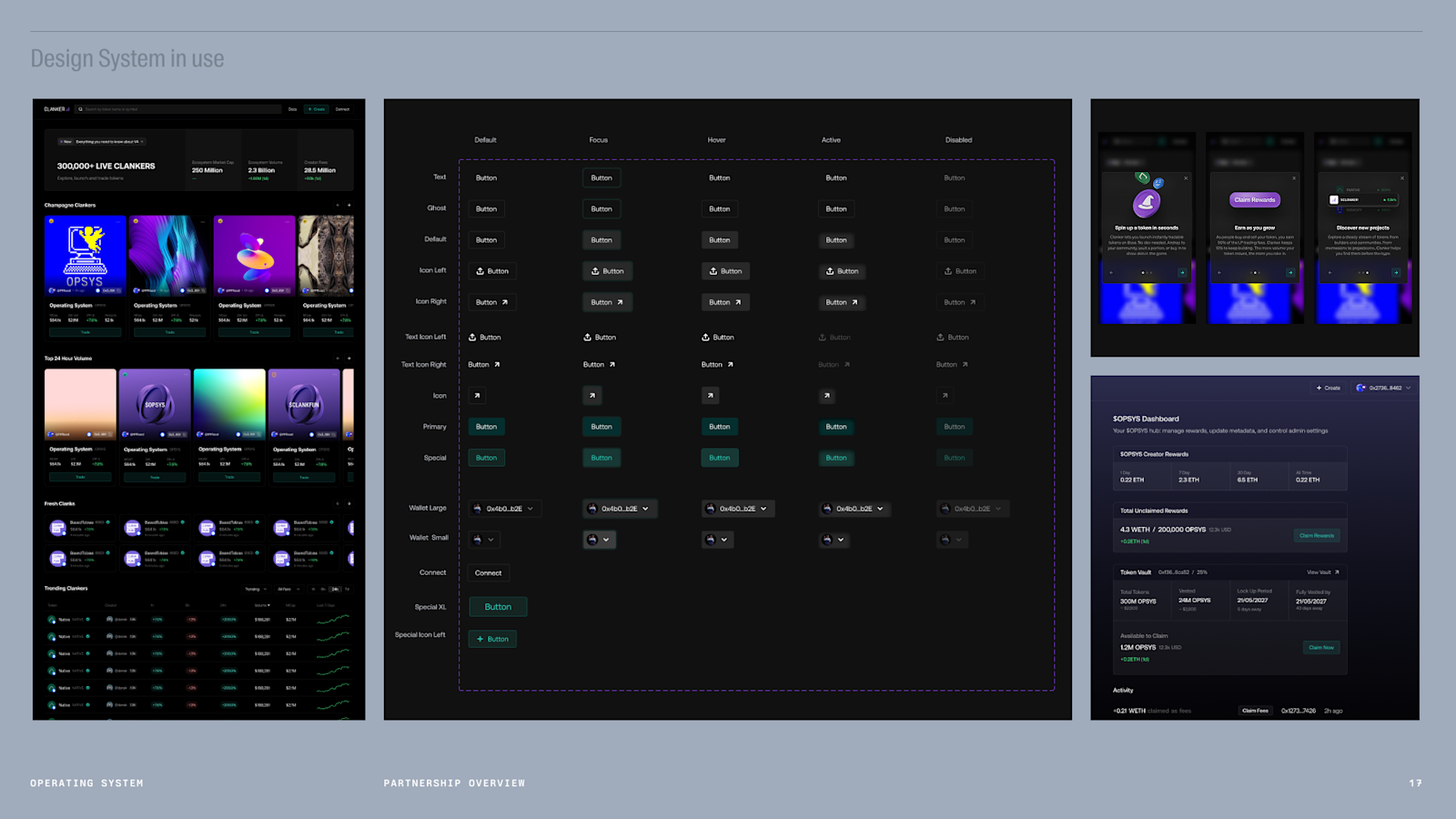Advance the Fresh Clanks carousel forward
1456x819 pixels.
click(x=349, y=503)
